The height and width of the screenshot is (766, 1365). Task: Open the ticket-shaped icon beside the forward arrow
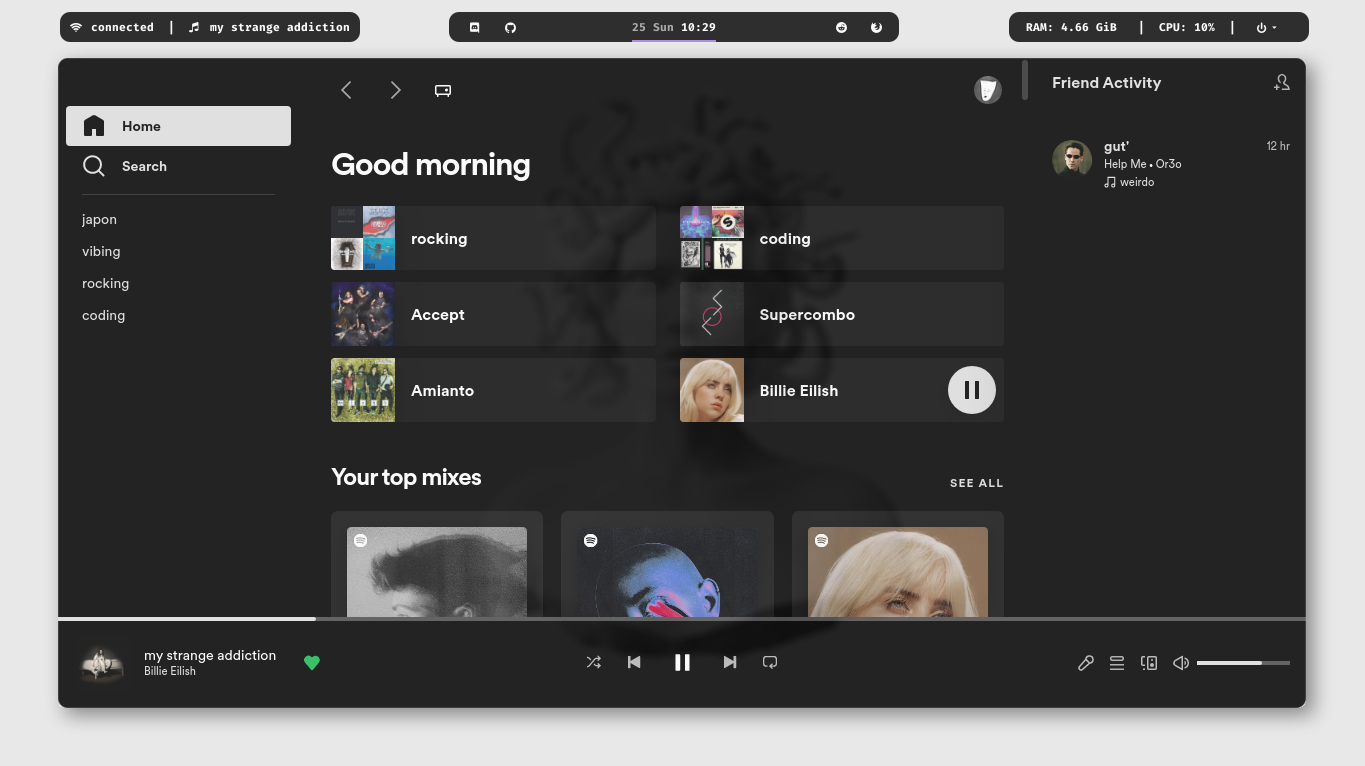[443, 90]
